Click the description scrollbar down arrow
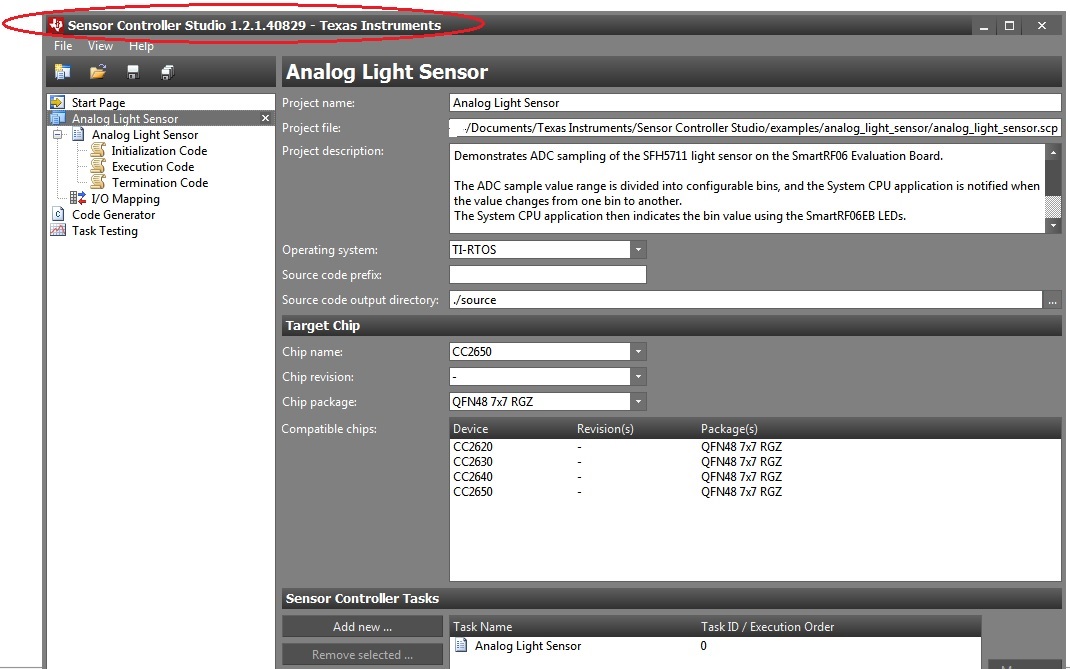The image size is (1070, 669). 1053,225
